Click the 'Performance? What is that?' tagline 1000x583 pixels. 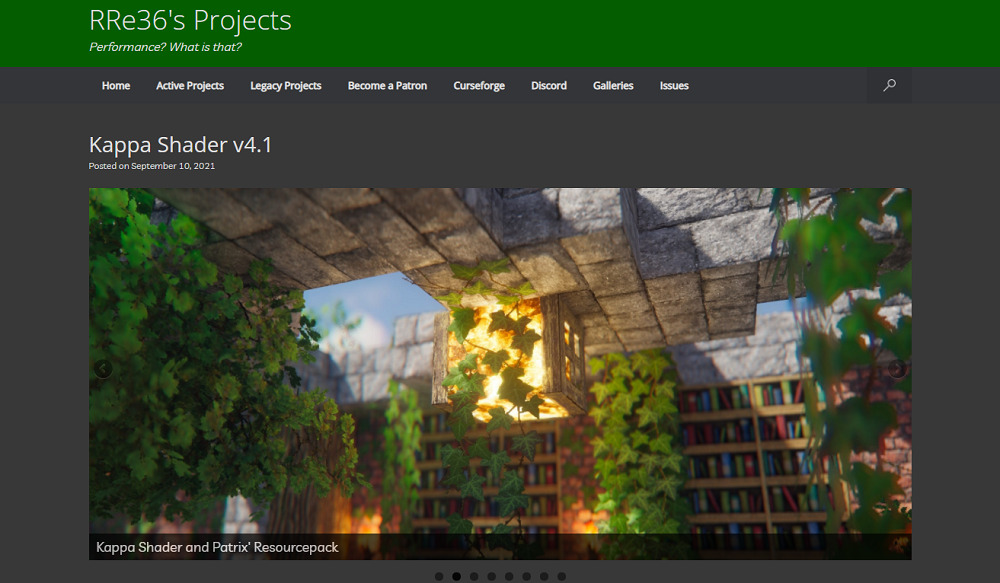click(x=165, y=47)
